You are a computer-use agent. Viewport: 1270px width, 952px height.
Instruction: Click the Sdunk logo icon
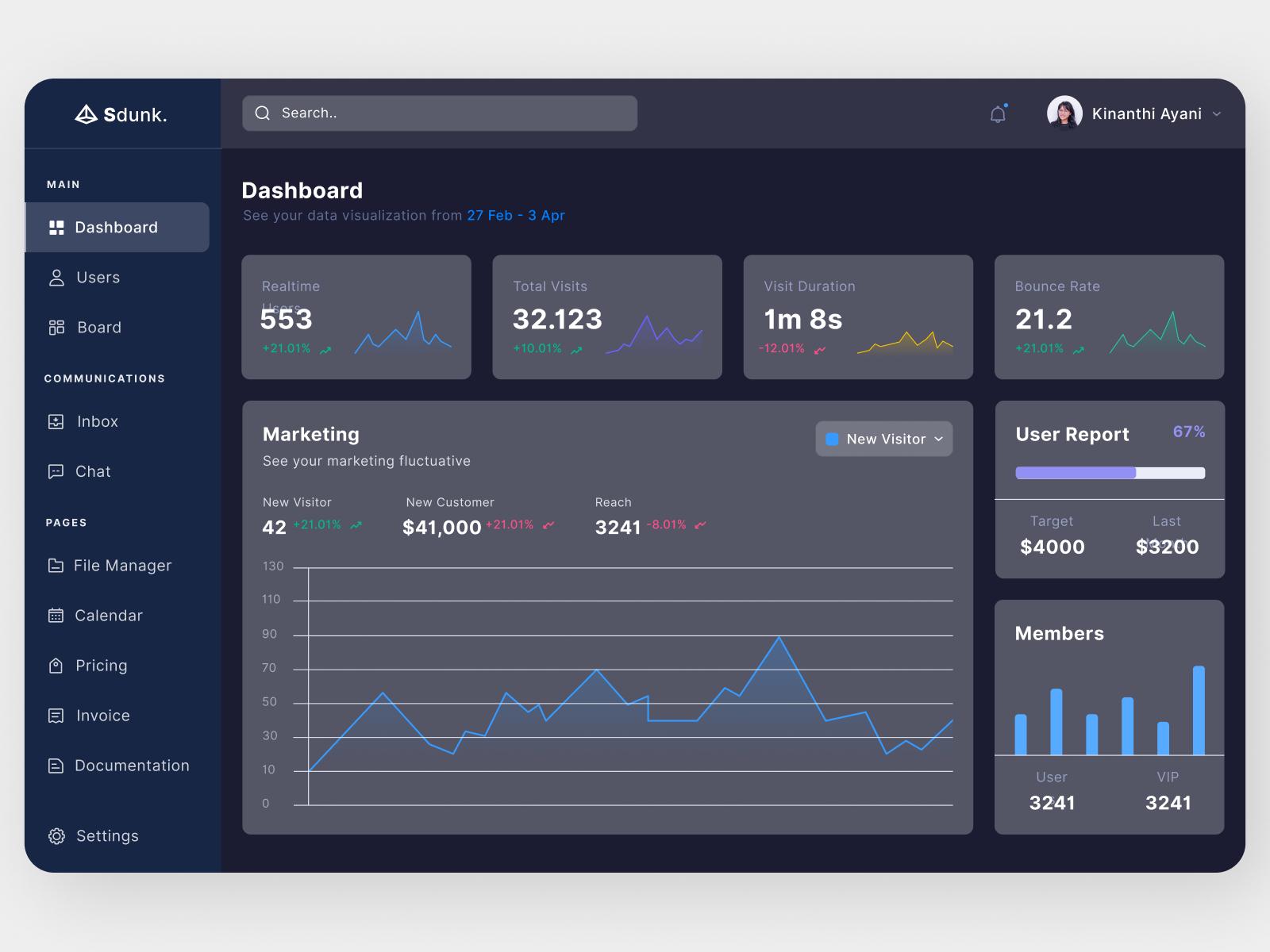[x=87, y=112]
